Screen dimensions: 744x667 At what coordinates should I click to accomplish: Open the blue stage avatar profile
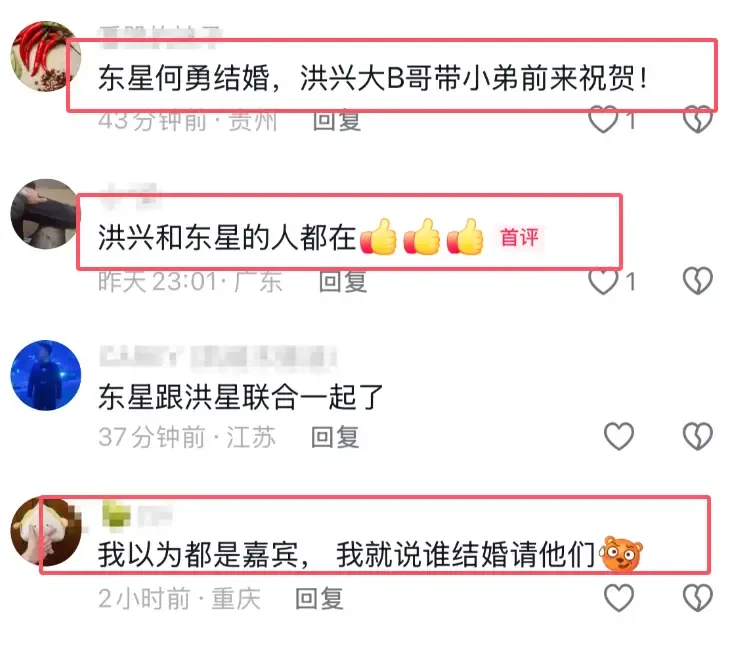point(46,375)
